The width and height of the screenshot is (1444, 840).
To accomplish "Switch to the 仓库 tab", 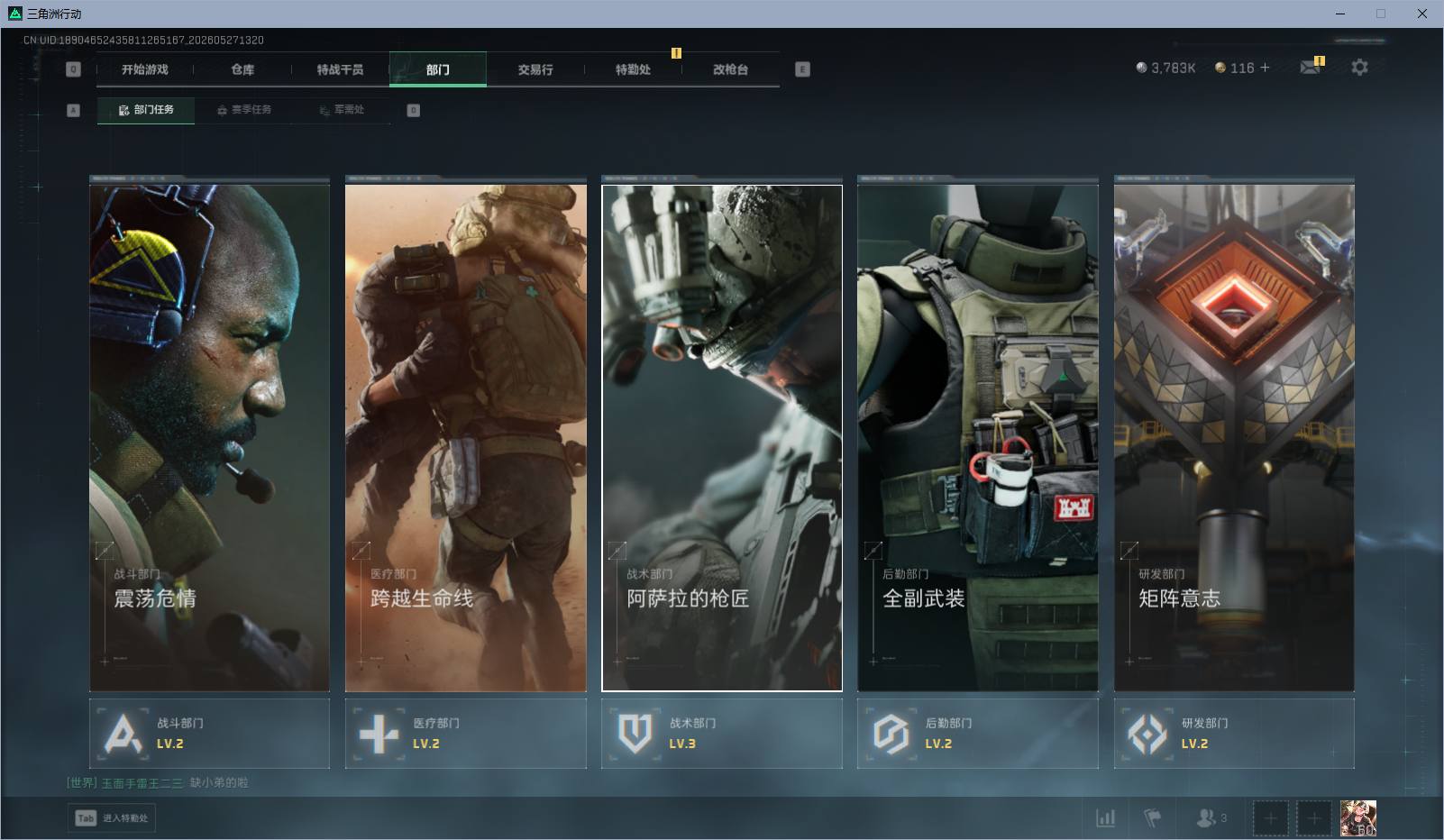I will [x=242, y=69].
